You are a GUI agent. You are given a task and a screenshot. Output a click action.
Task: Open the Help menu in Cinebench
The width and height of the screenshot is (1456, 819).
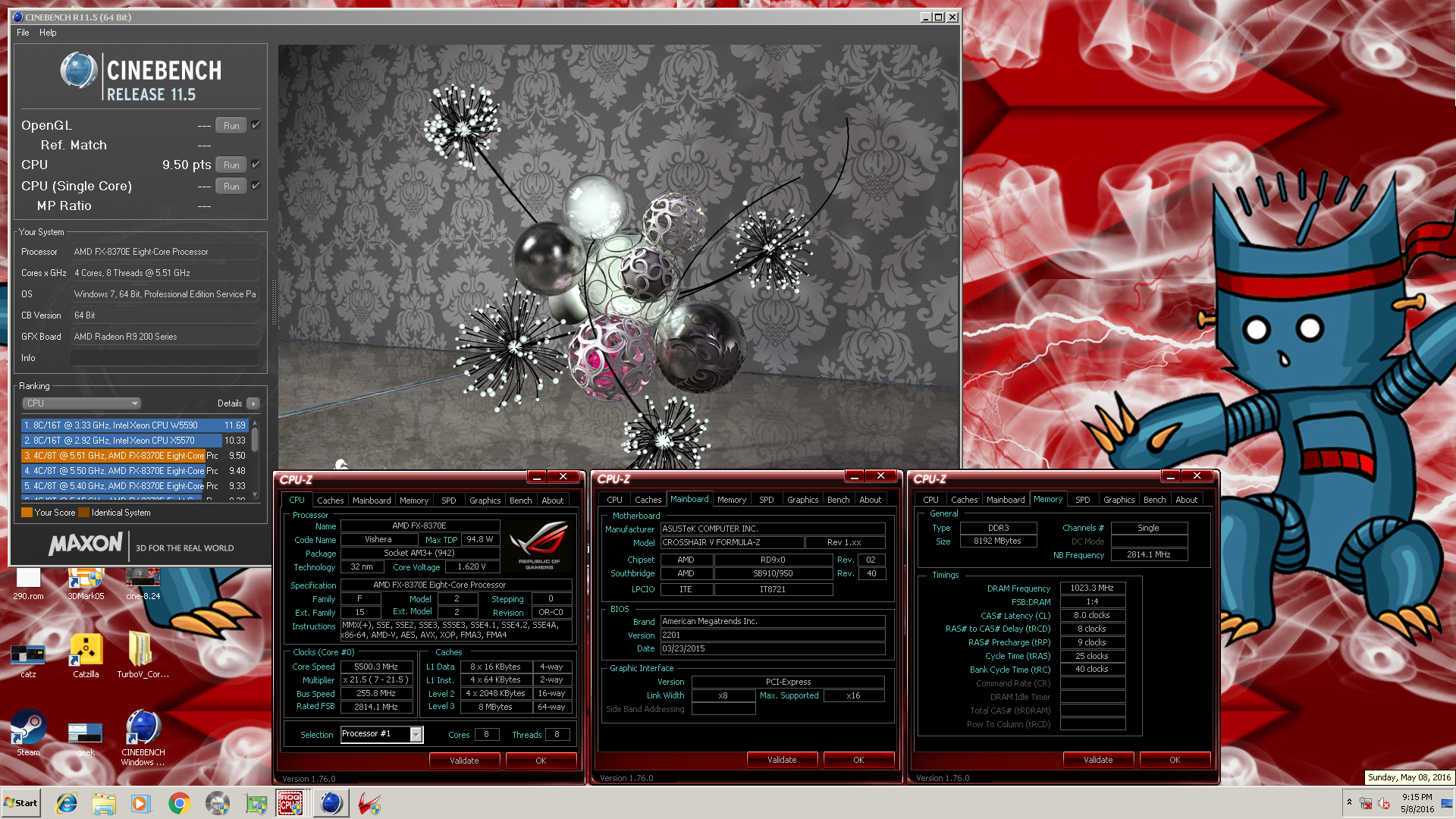48,33
